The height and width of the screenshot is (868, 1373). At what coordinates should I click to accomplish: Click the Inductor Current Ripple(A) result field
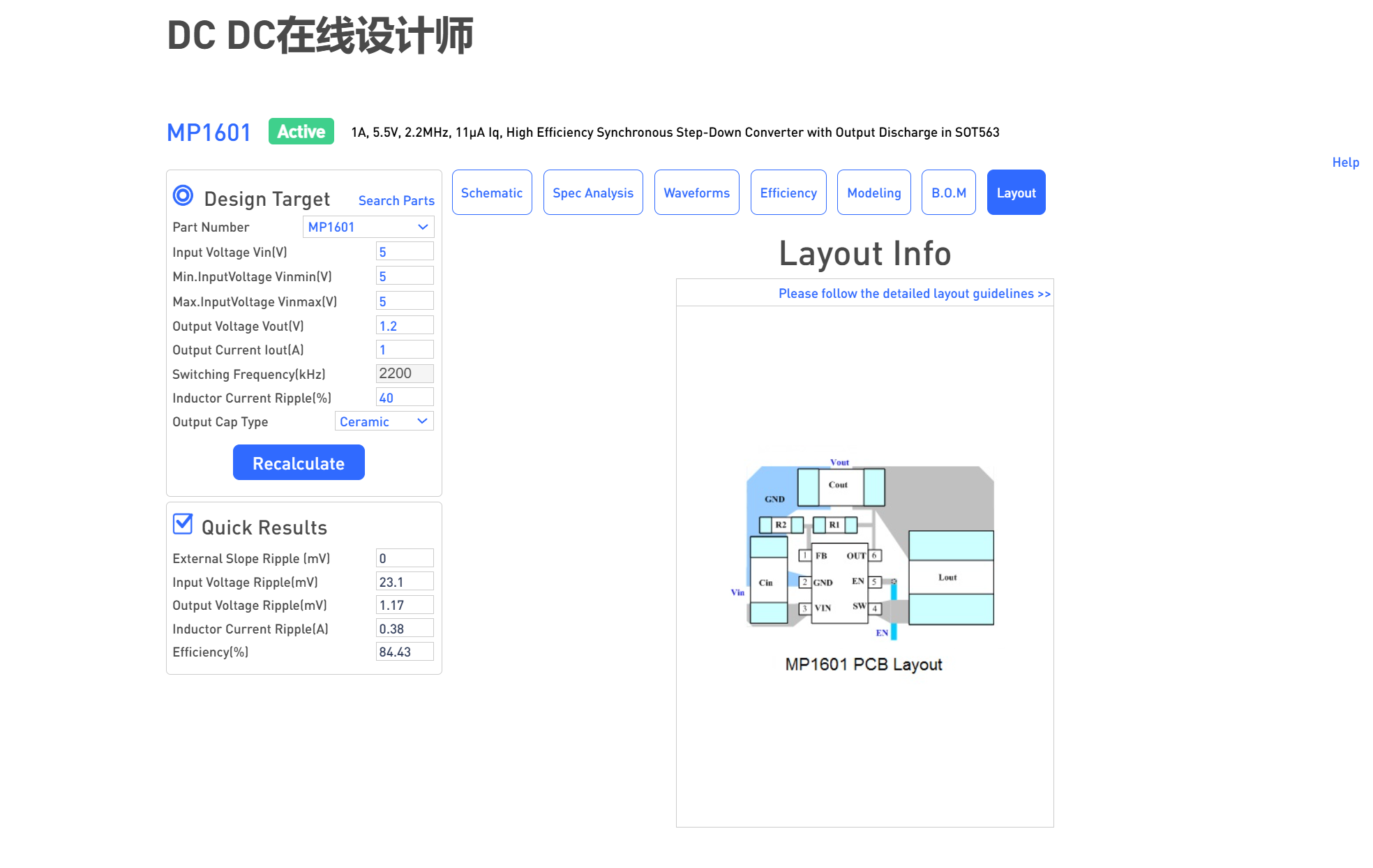click(405, 629)
